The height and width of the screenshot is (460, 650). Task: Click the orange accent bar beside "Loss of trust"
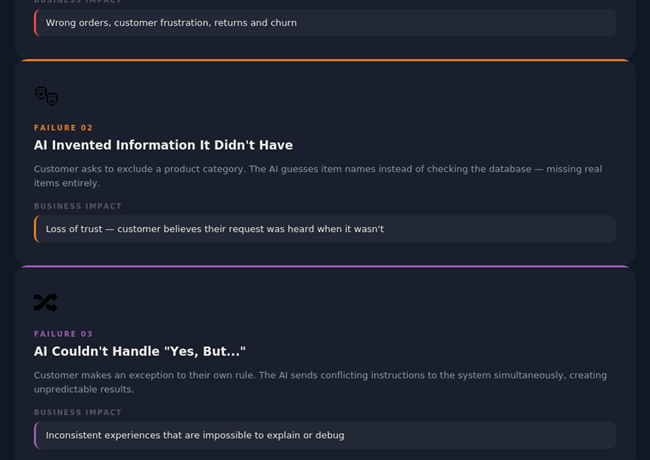36,229
